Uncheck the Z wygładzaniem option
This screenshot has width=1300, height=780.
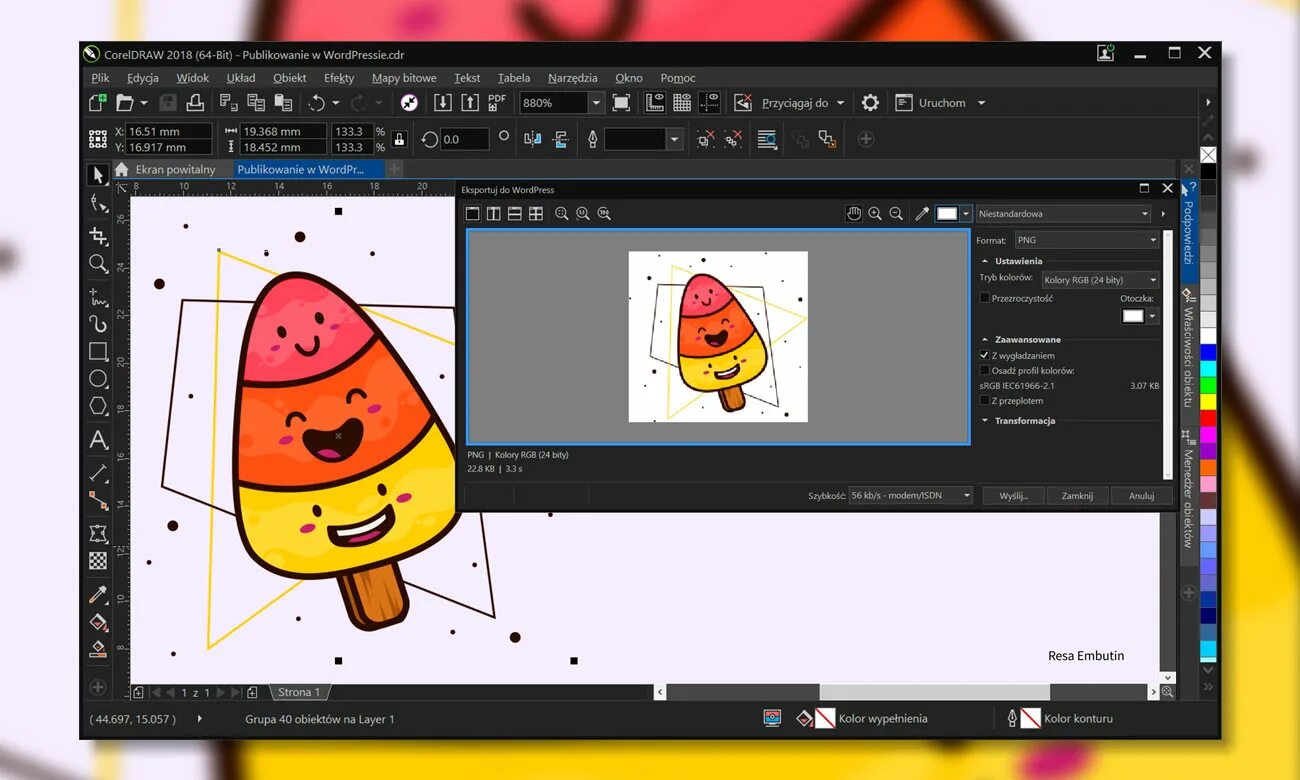[985, 355]
